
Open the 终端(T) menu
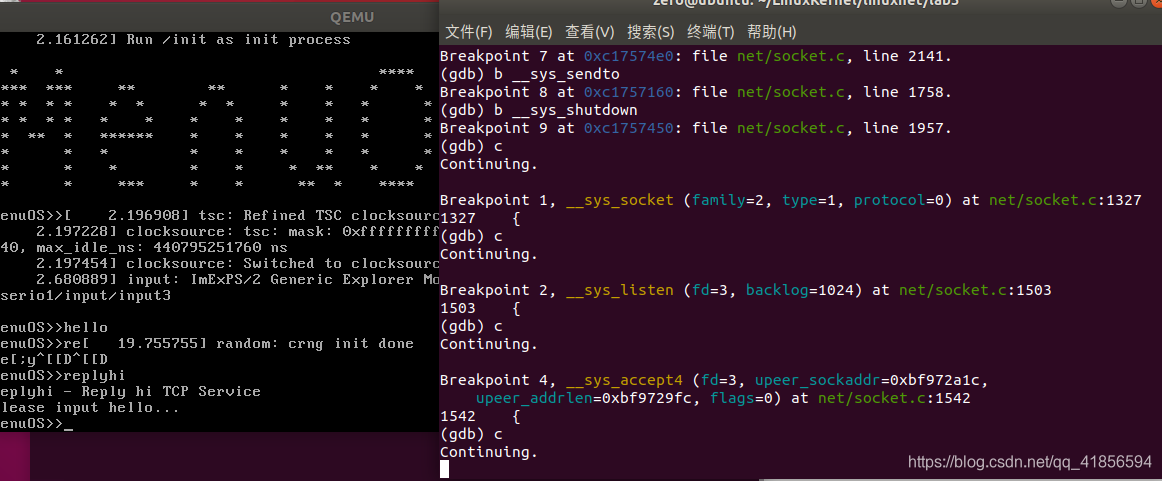point(711,32)
